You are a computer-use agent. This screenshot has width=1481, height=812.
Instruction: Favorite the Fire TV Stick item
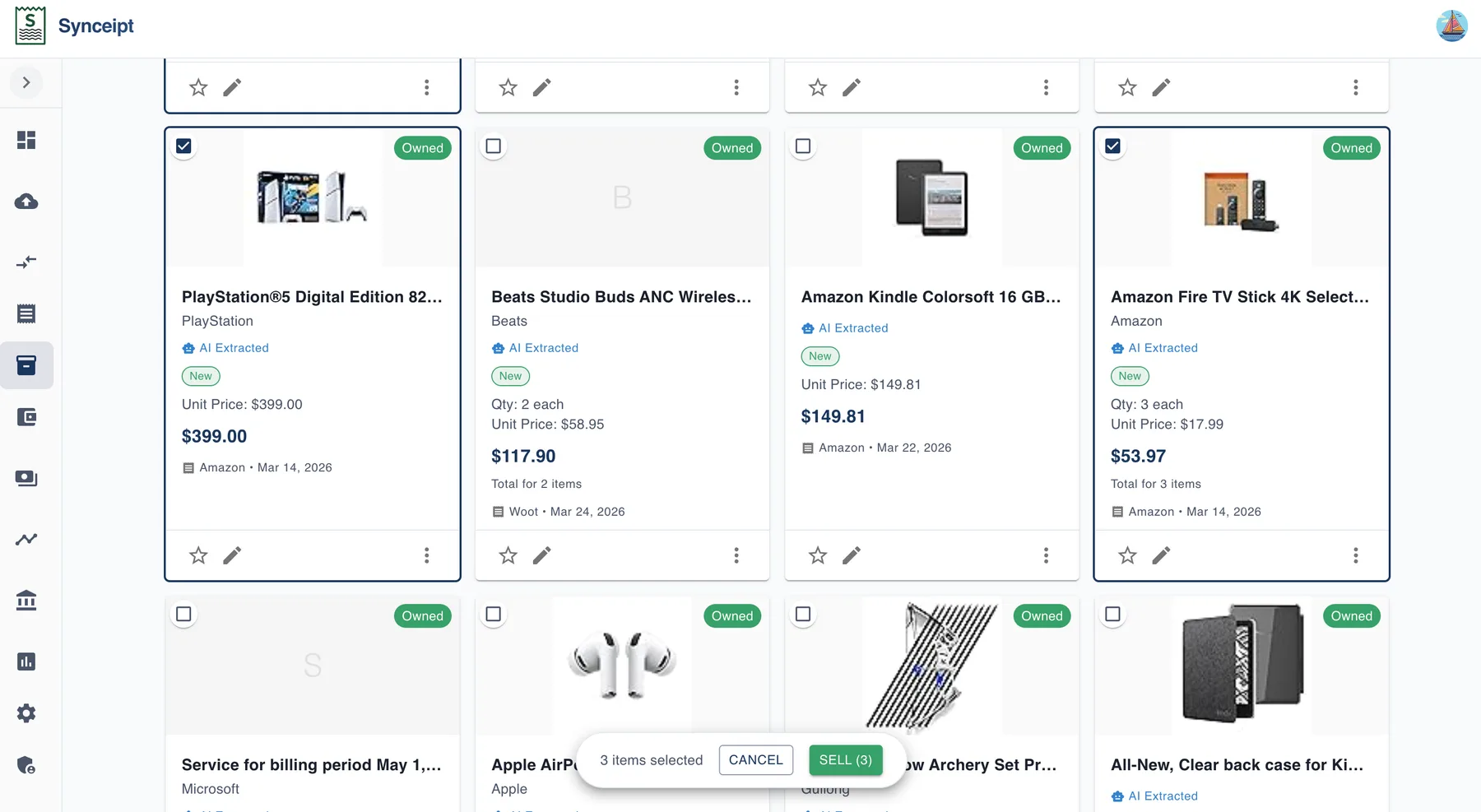1127,555
